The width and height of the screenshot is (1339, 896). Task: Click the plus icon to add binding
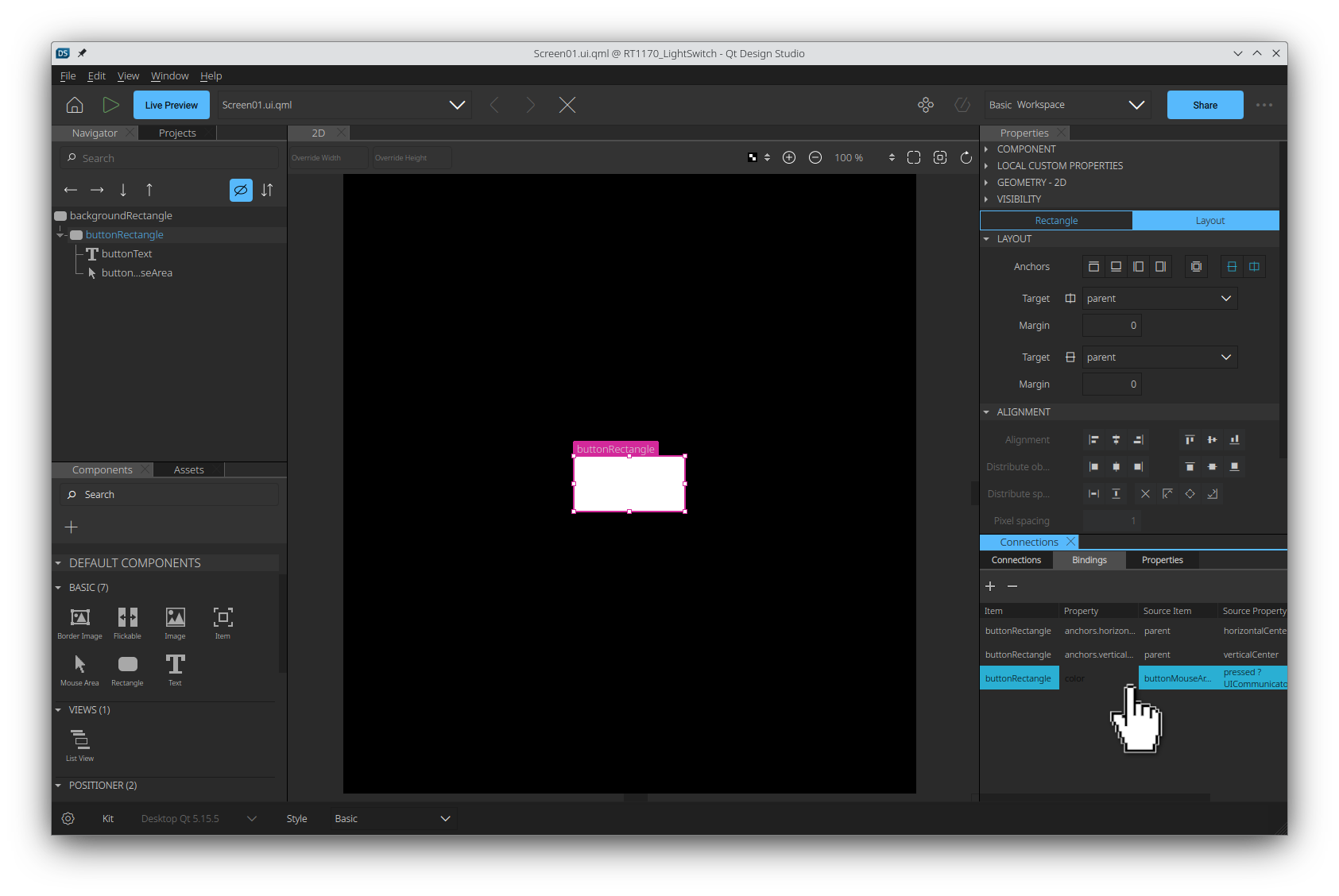coord(990,586)
